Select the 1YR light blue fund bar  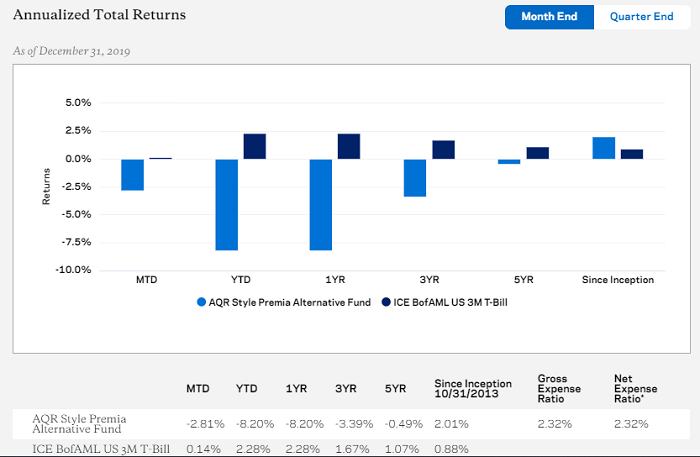(x=321, y=204)
